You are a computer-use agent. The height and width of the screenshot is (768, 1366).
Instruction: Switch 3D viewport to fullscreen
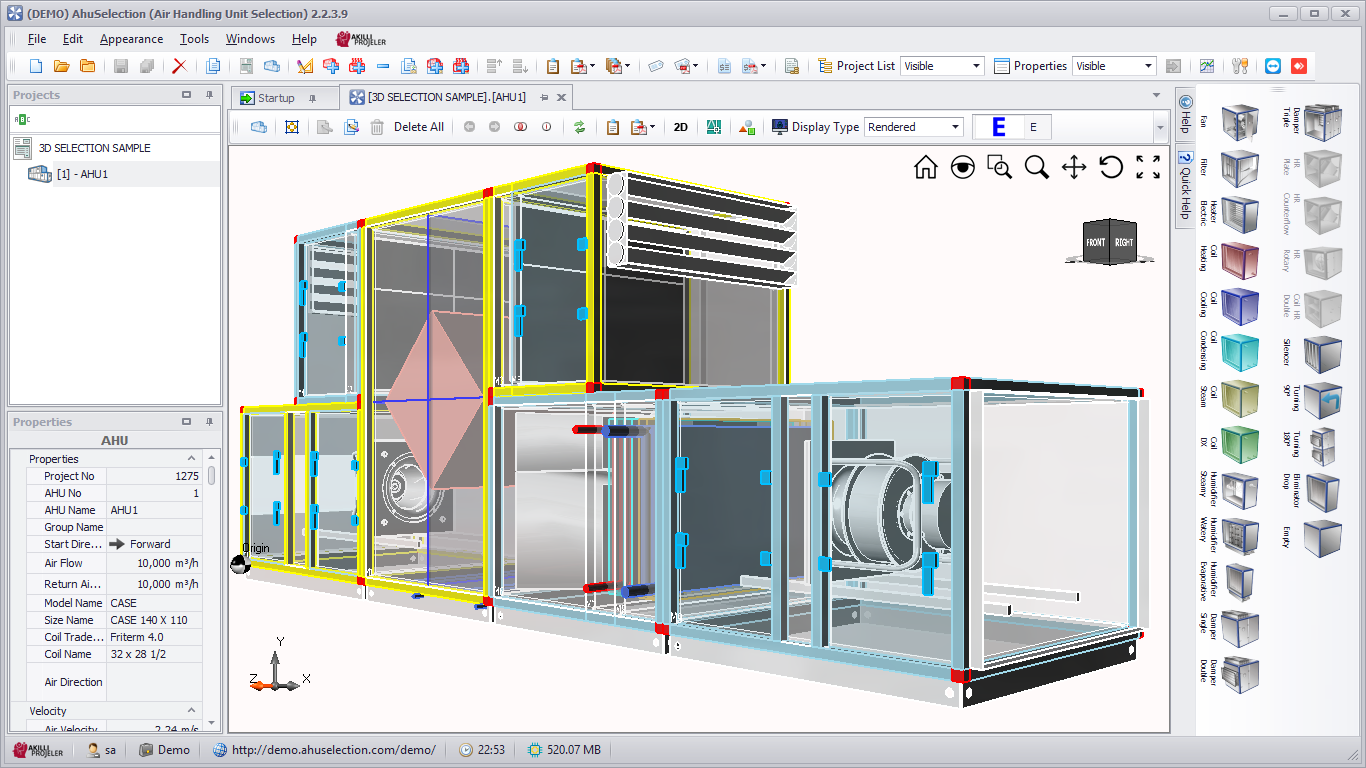[1148, 167]
